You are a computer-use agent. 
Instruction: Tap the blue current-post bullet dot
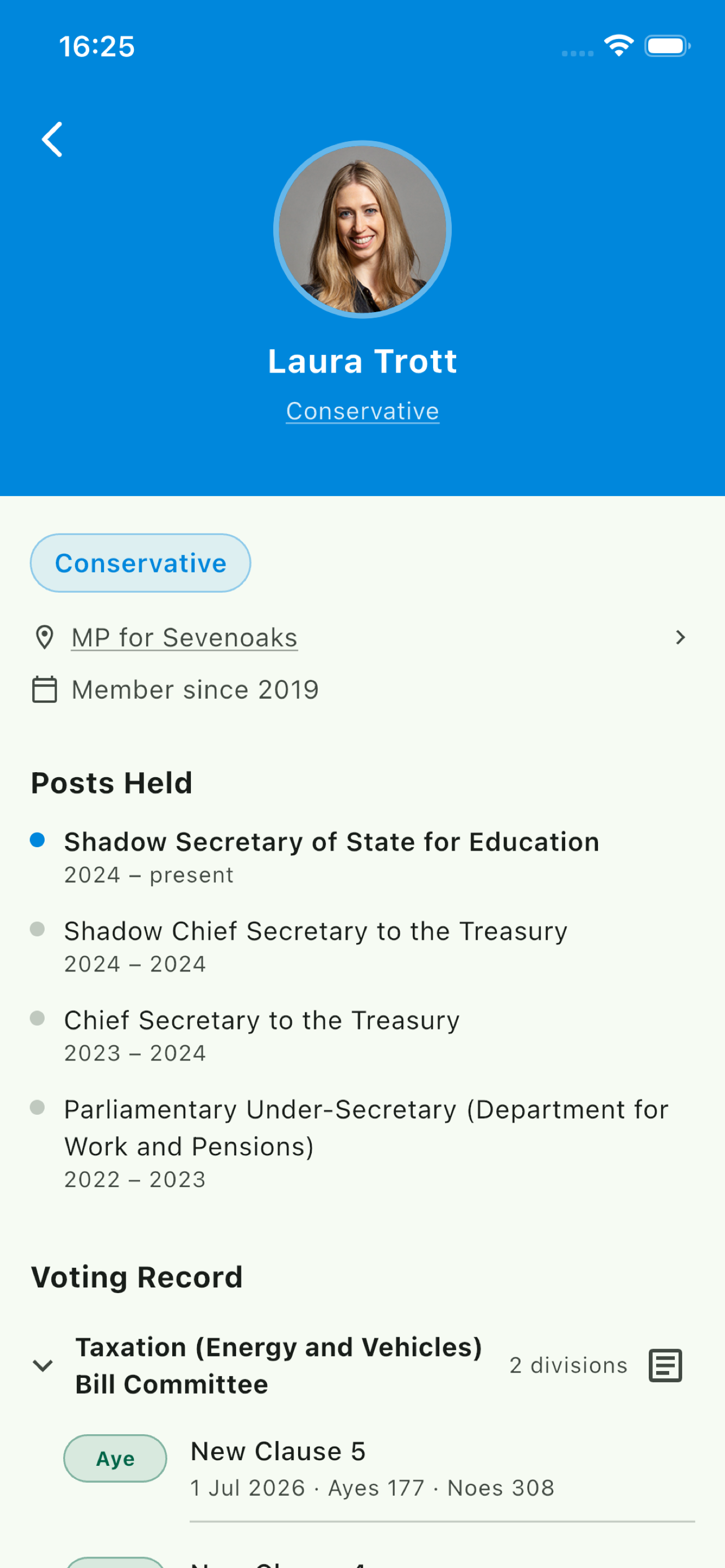37,840
